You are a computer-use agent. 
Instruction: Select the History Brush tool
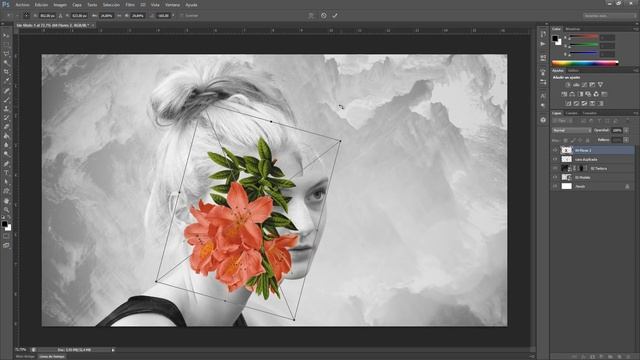coord(6,118)
